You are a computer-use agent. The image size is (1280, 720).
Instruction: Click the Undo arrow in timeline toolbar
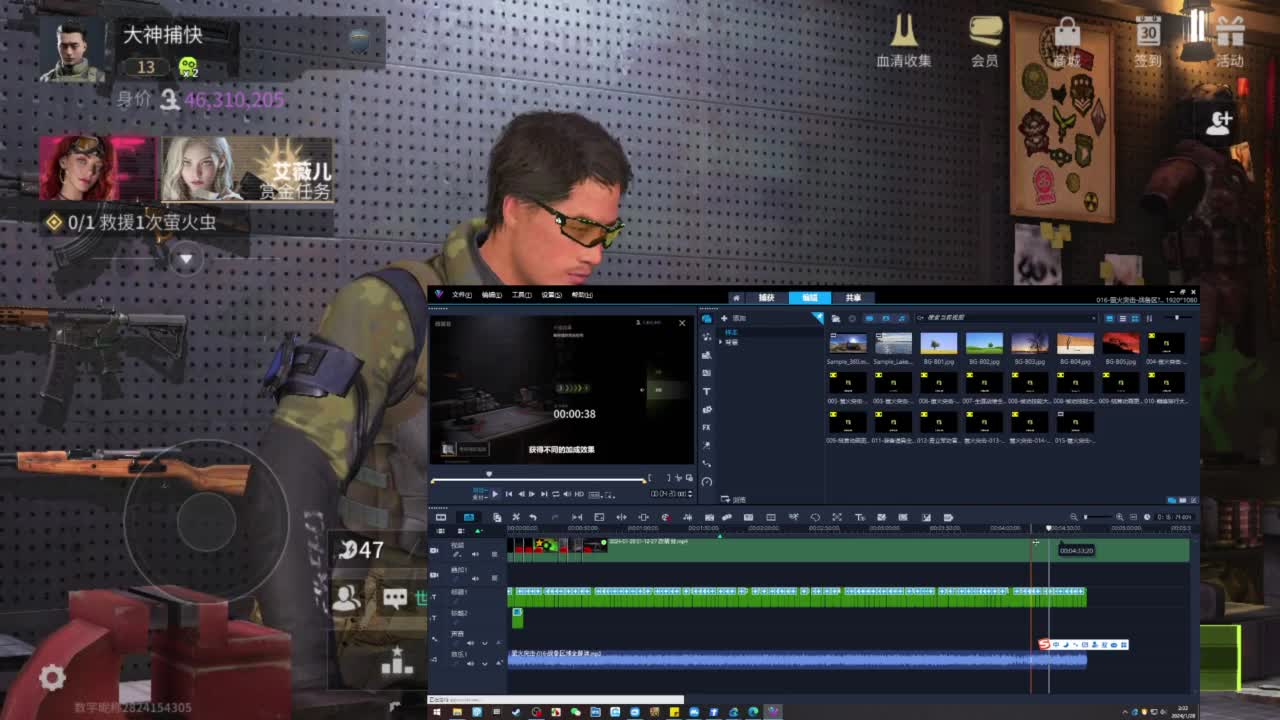click(x=533, y=517)
